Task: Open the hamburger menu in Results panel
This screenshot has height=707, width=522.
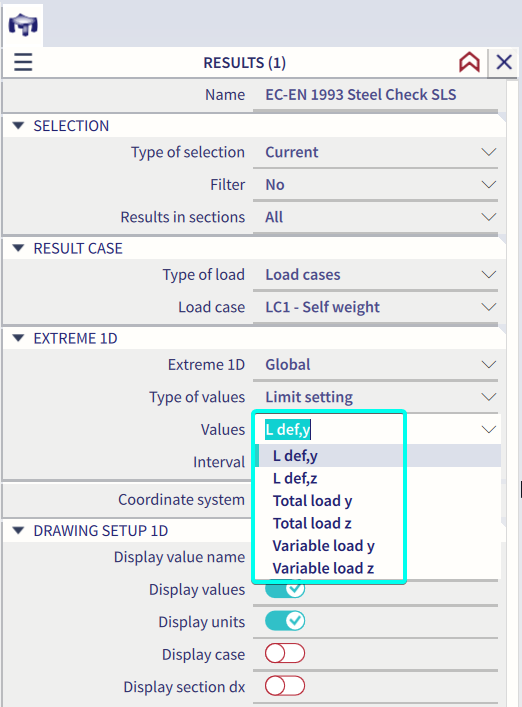Action: click(23, 62)
